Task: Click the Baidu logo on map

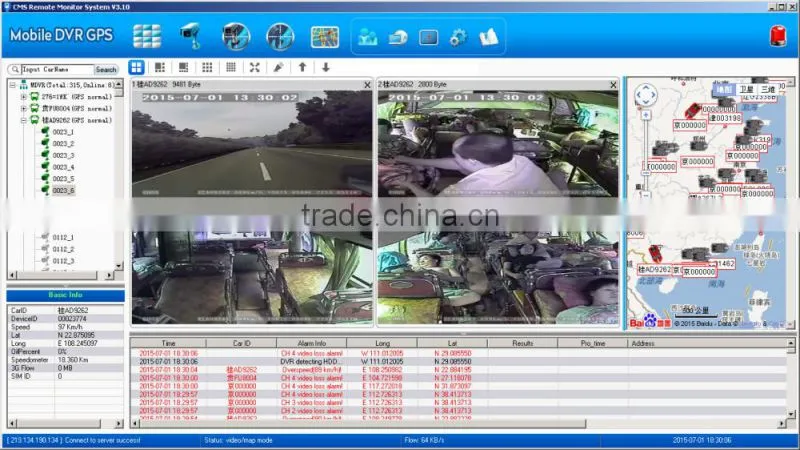Action: (x=650, y=321)
